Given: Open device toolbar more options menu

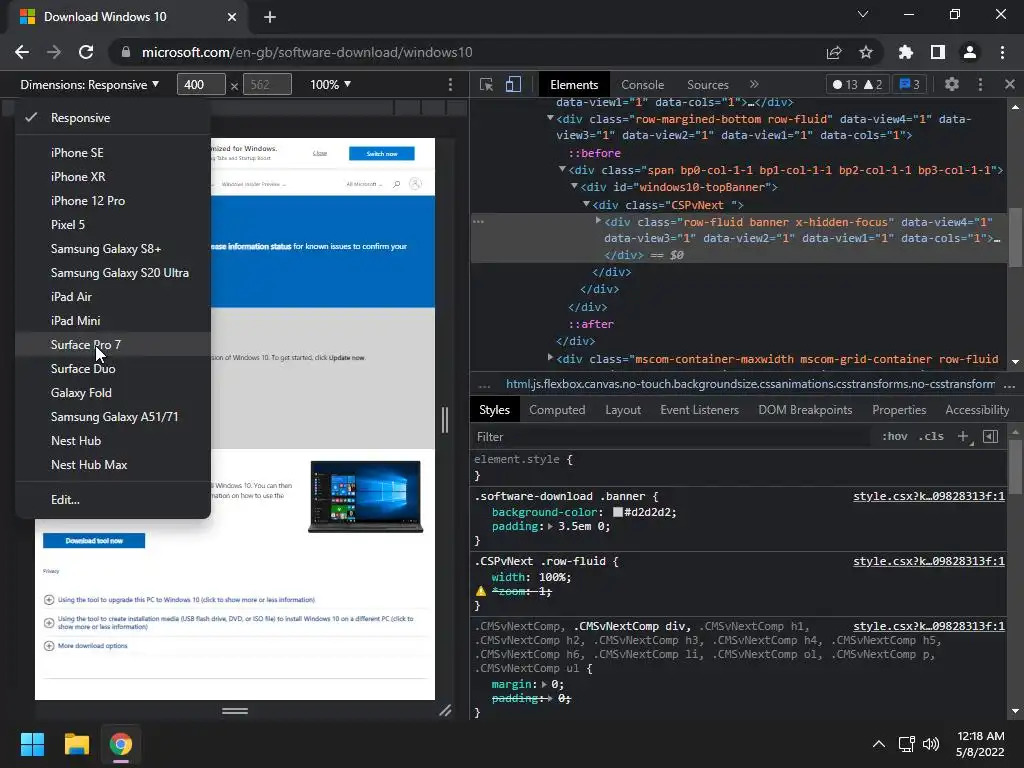Looking at the screenshot, I should 450,84.
